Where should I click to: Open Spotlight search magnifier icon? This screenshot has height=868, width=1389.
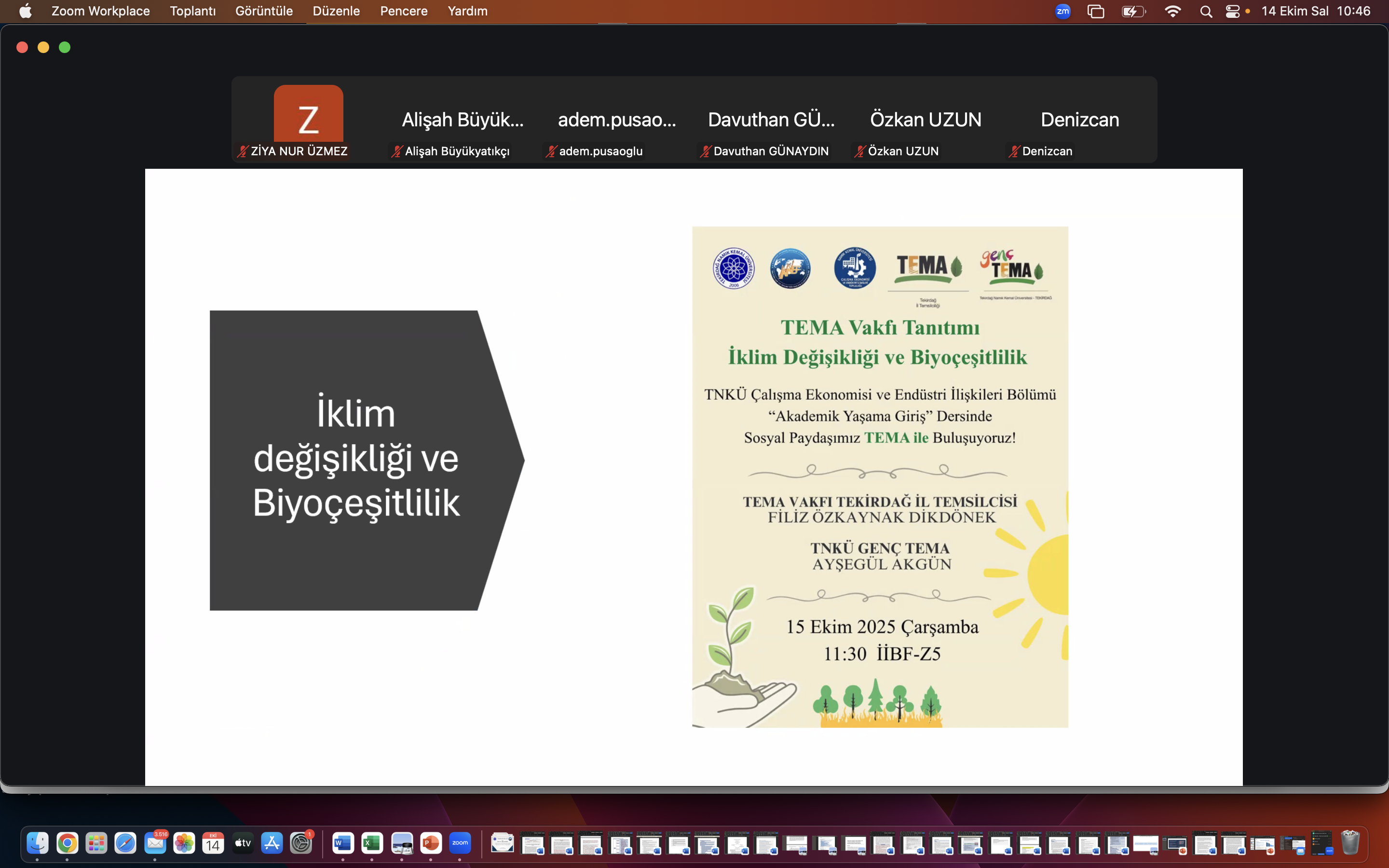click(x=1206, y=12)
